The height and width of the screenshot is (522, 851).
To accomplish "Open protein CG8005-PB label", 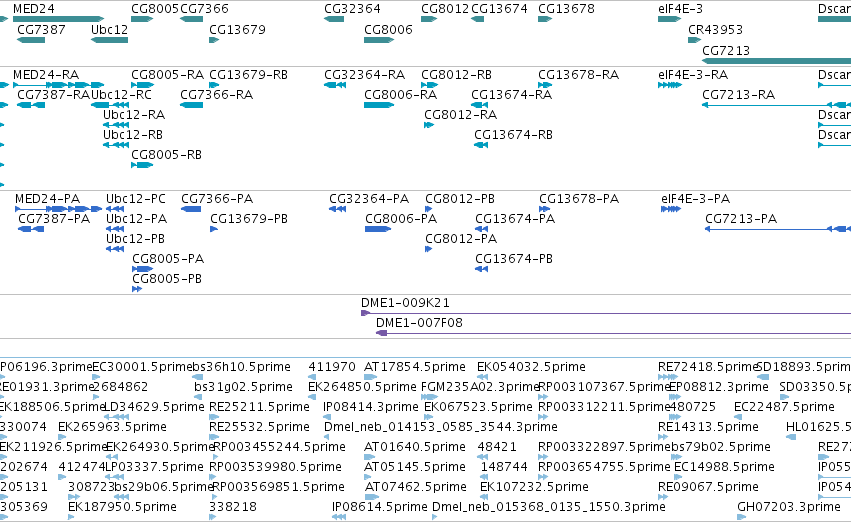I will click(x=167, y=279).
